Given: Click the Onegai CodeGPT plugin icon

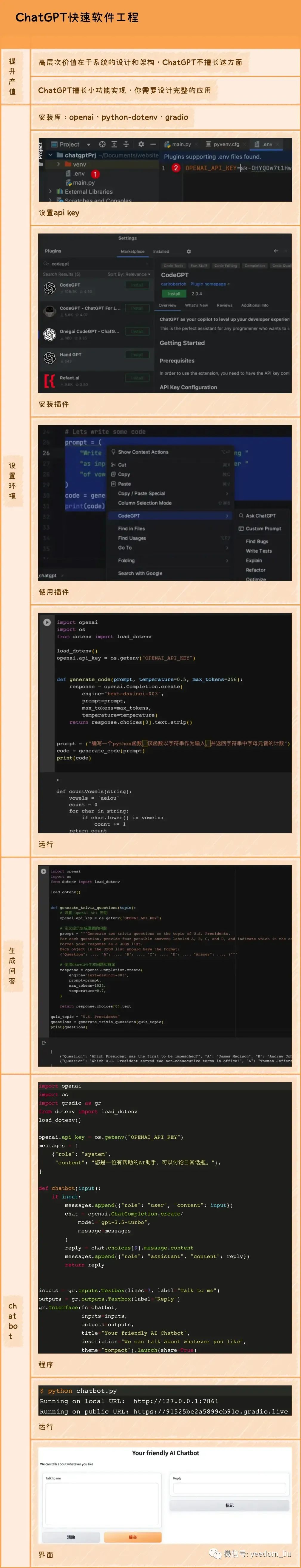Looking at the screenshot, I should [x=50, y=334].
